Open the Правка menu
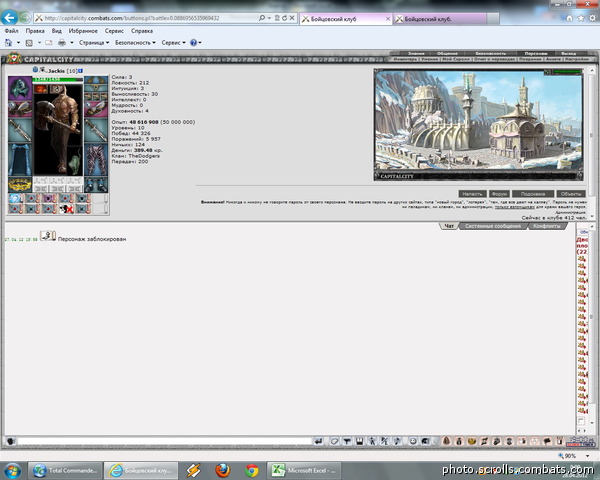600x480 pixels. [x=35, y=31]
